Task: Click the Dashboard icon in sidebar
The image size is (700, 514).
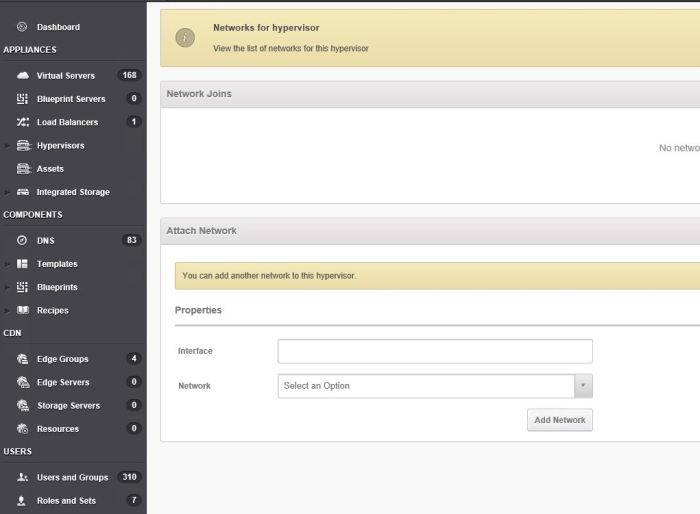Action: coord(22,27)
